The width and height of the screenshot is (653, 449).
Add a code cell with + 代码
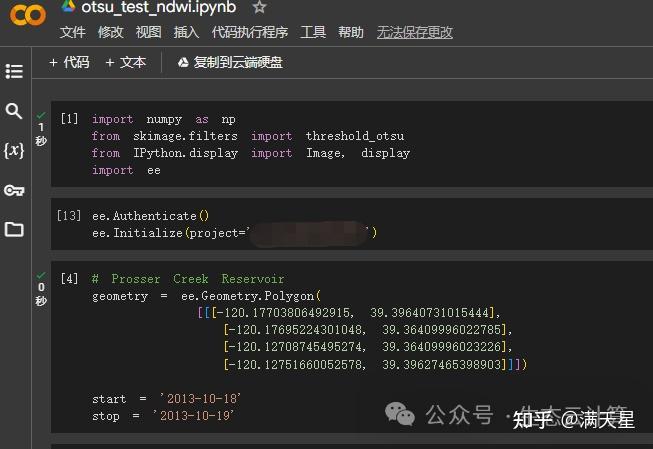69,62
